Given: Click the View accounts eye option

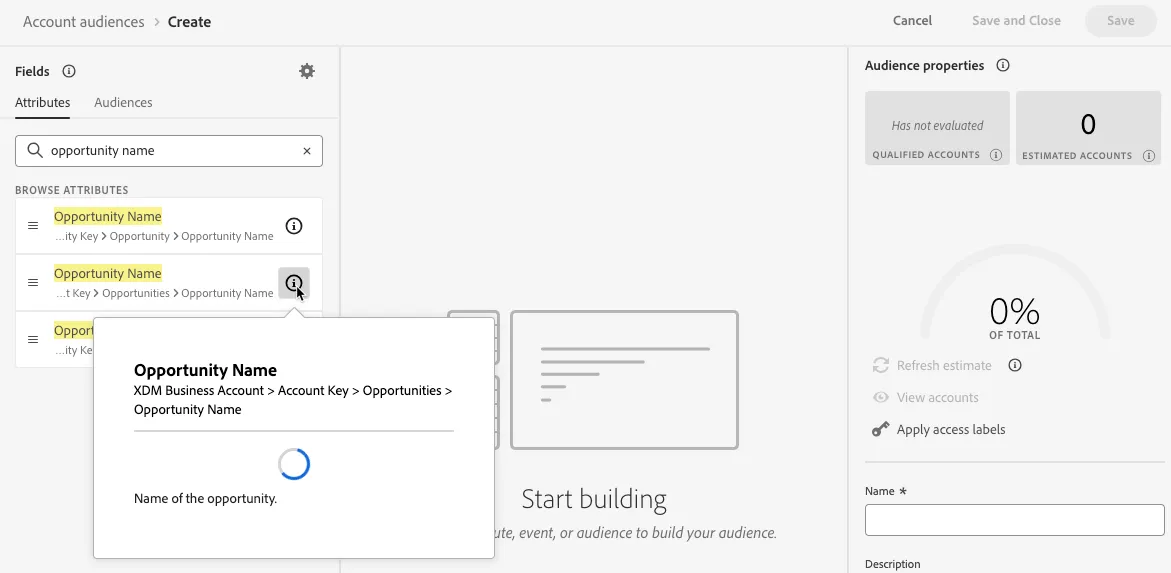Looking at the screenshot, I should pos(925,397).
